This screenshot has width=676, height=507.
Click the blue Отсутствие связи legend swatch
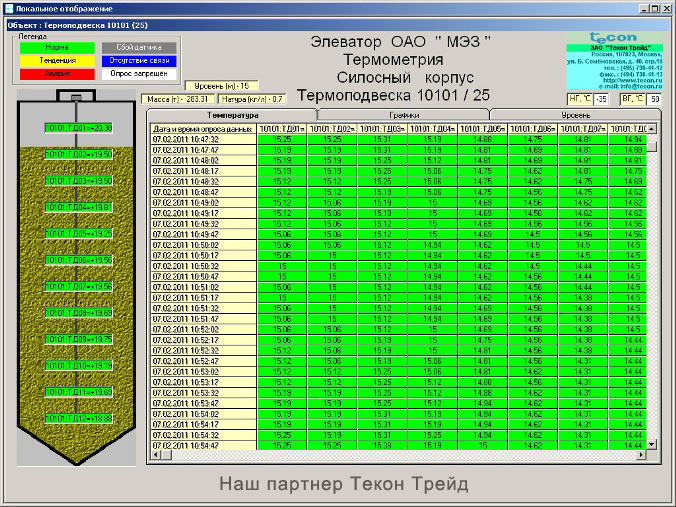pos(139,61)
